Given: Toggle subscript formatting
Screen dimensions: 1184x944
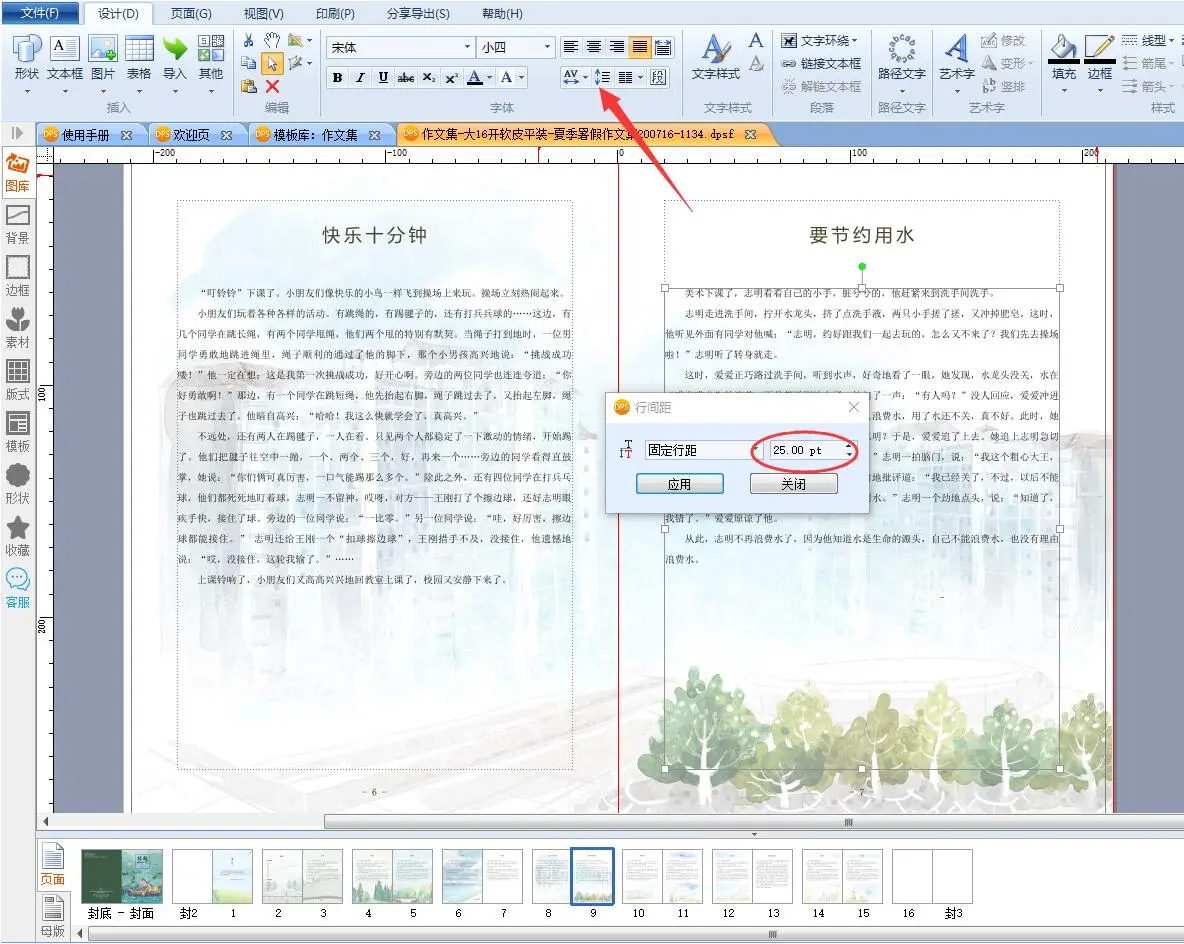Looking at the screenshot, I should [428, 77].
